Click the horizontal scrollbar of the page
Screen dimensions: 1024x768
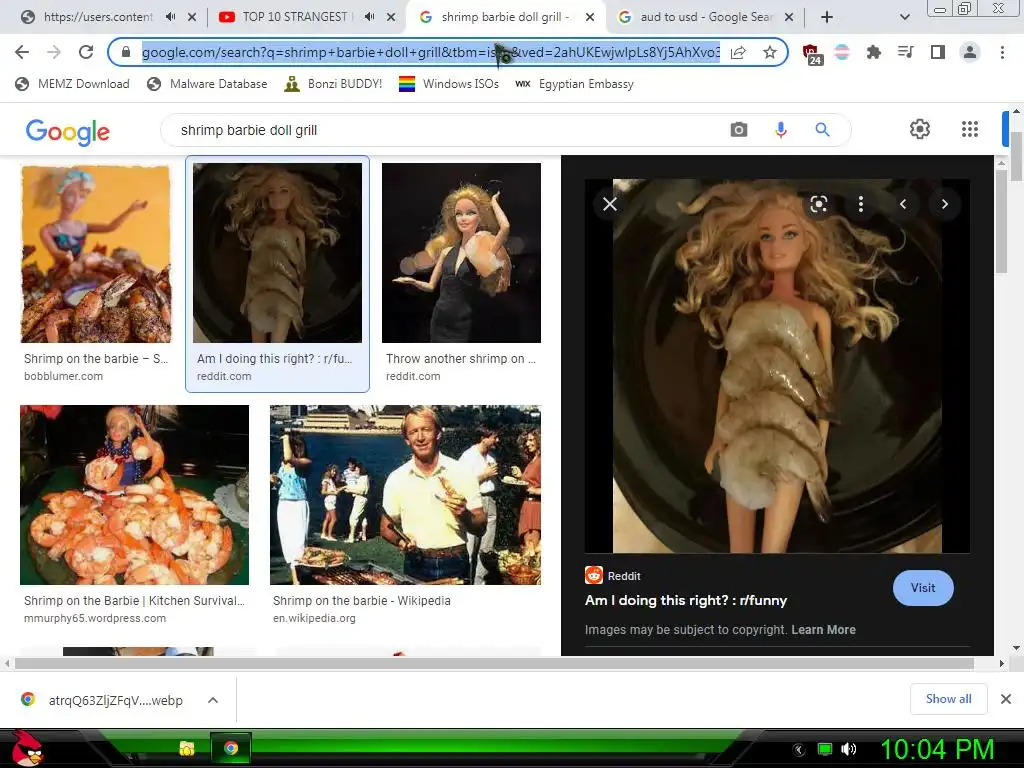tap(494, 664)
